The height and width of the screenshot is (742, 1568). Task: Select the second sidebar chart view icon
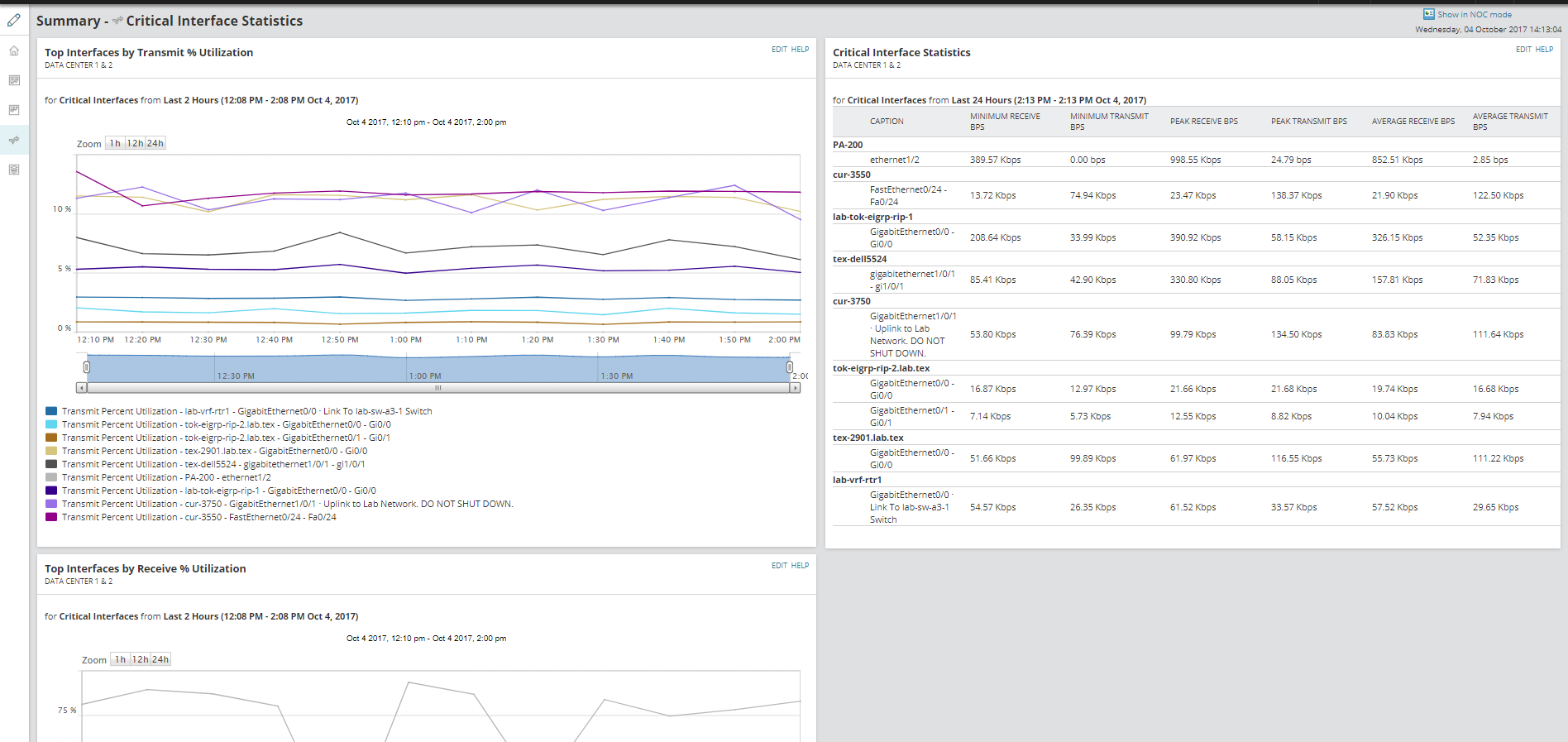point(14,80)
